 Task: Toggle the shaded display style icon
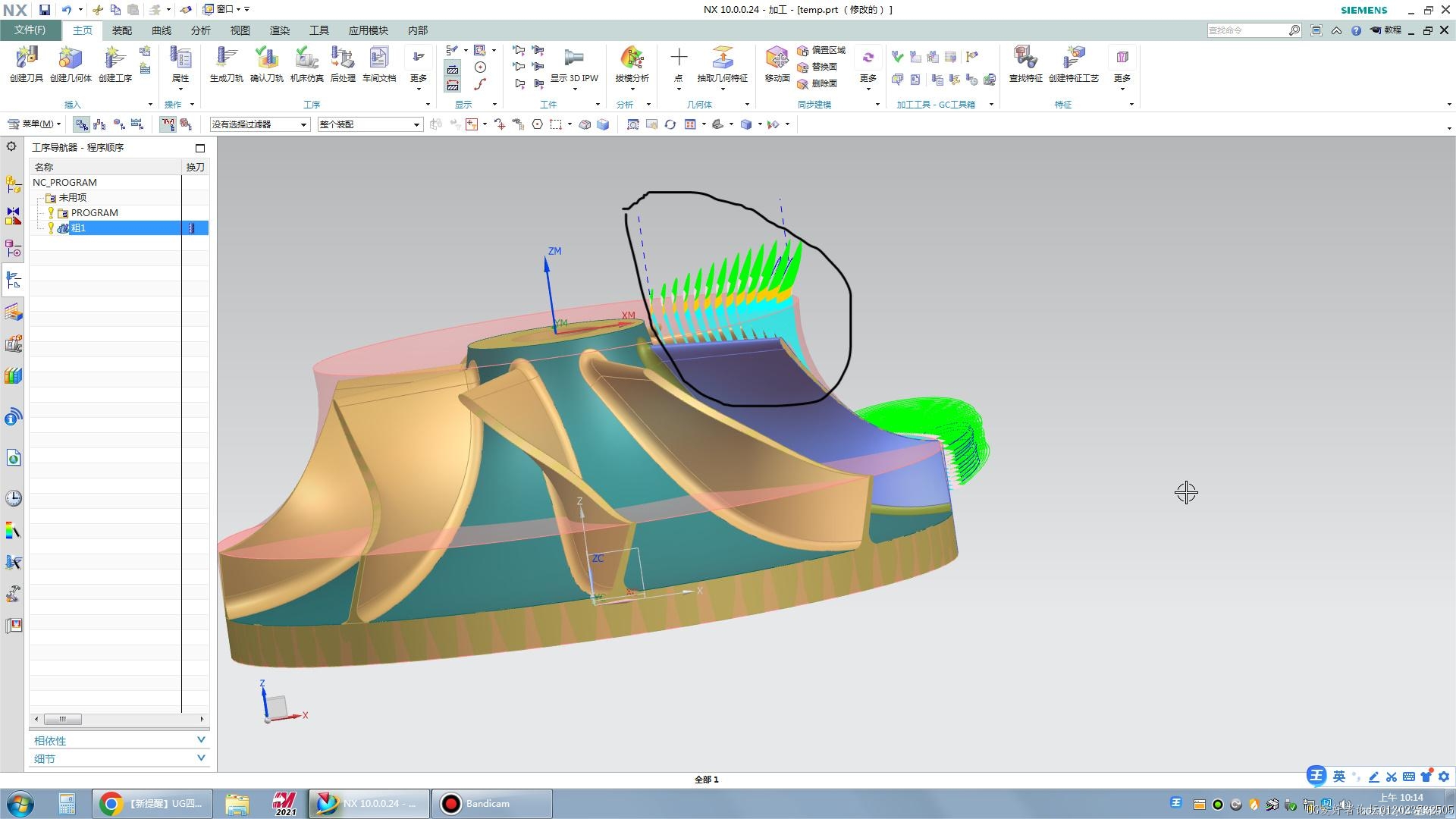coord(746,124)
